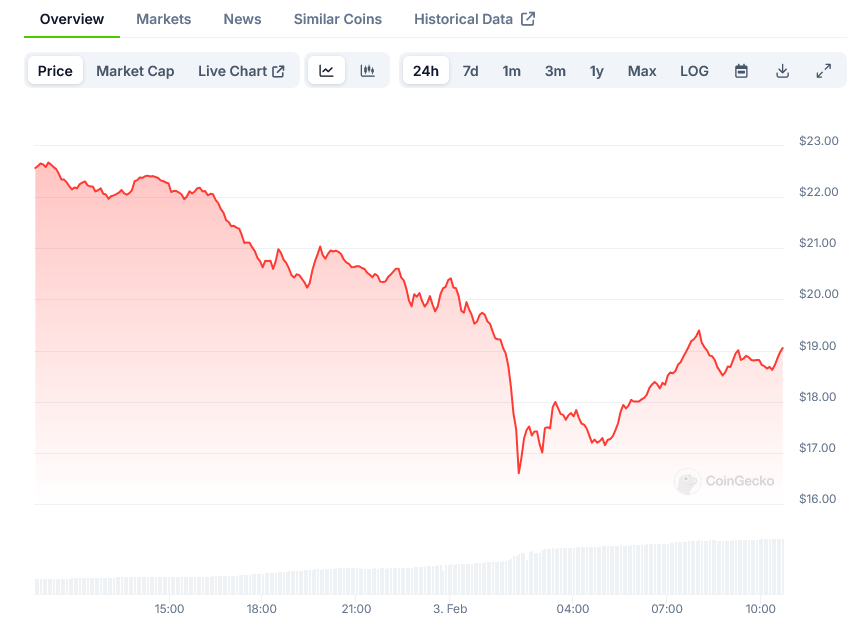Expand the chart to fullscreen
This screenshot has width=847, height=633.
823,71
